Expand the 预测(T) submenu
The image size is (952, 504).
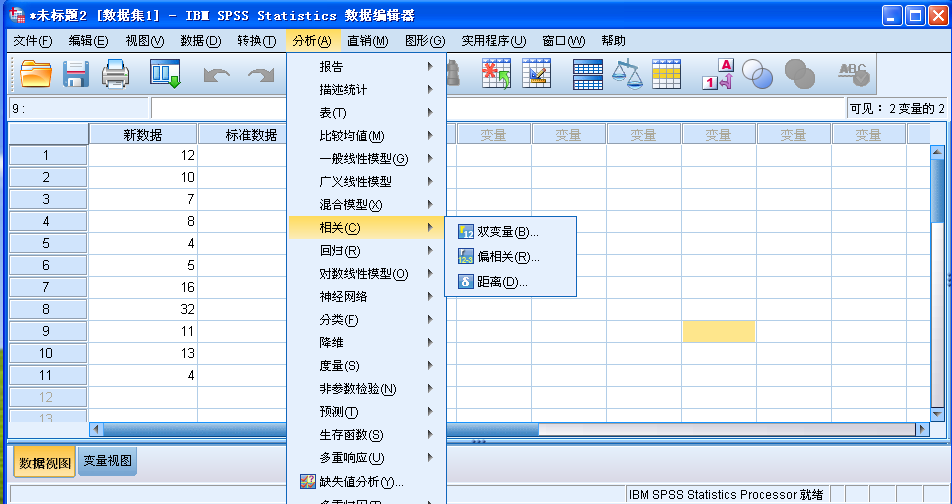point(367,412)
